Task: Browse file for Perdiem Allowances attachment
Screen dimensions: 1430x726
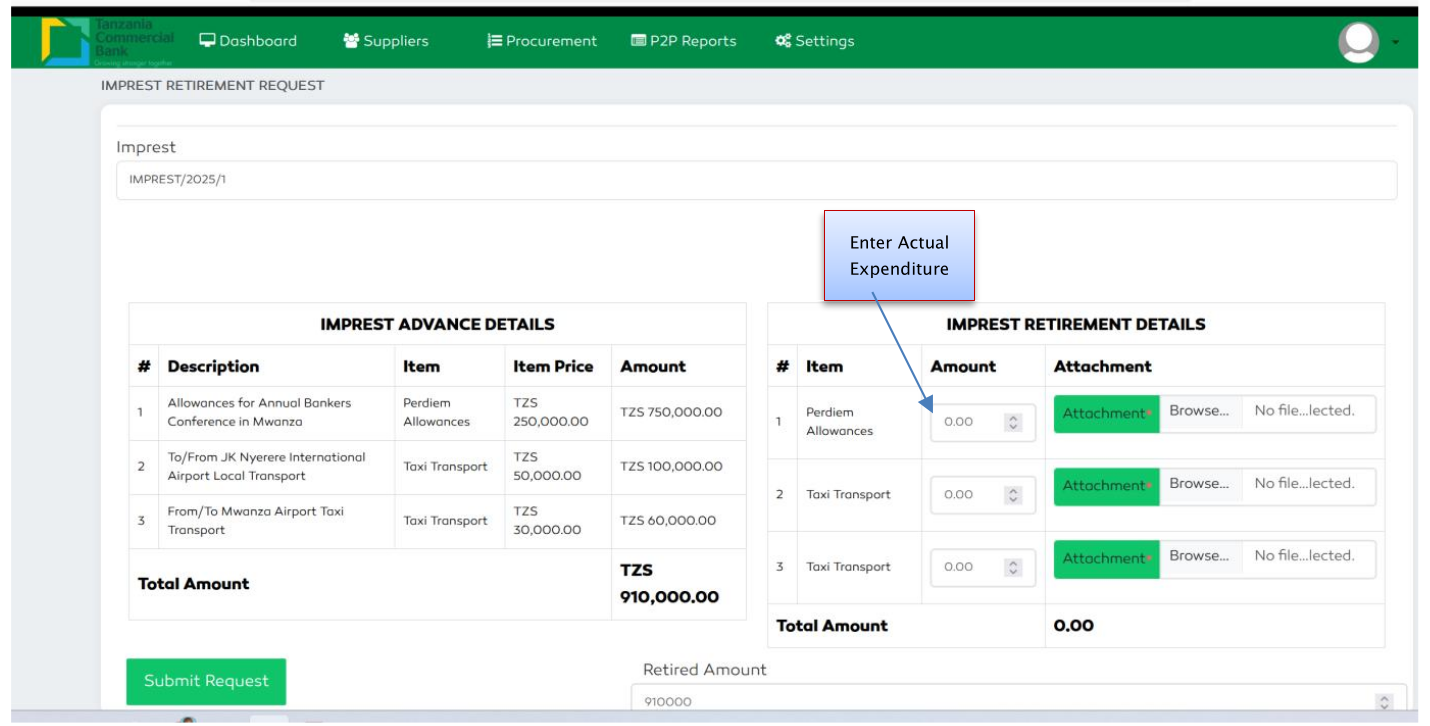Action: 1199,411
